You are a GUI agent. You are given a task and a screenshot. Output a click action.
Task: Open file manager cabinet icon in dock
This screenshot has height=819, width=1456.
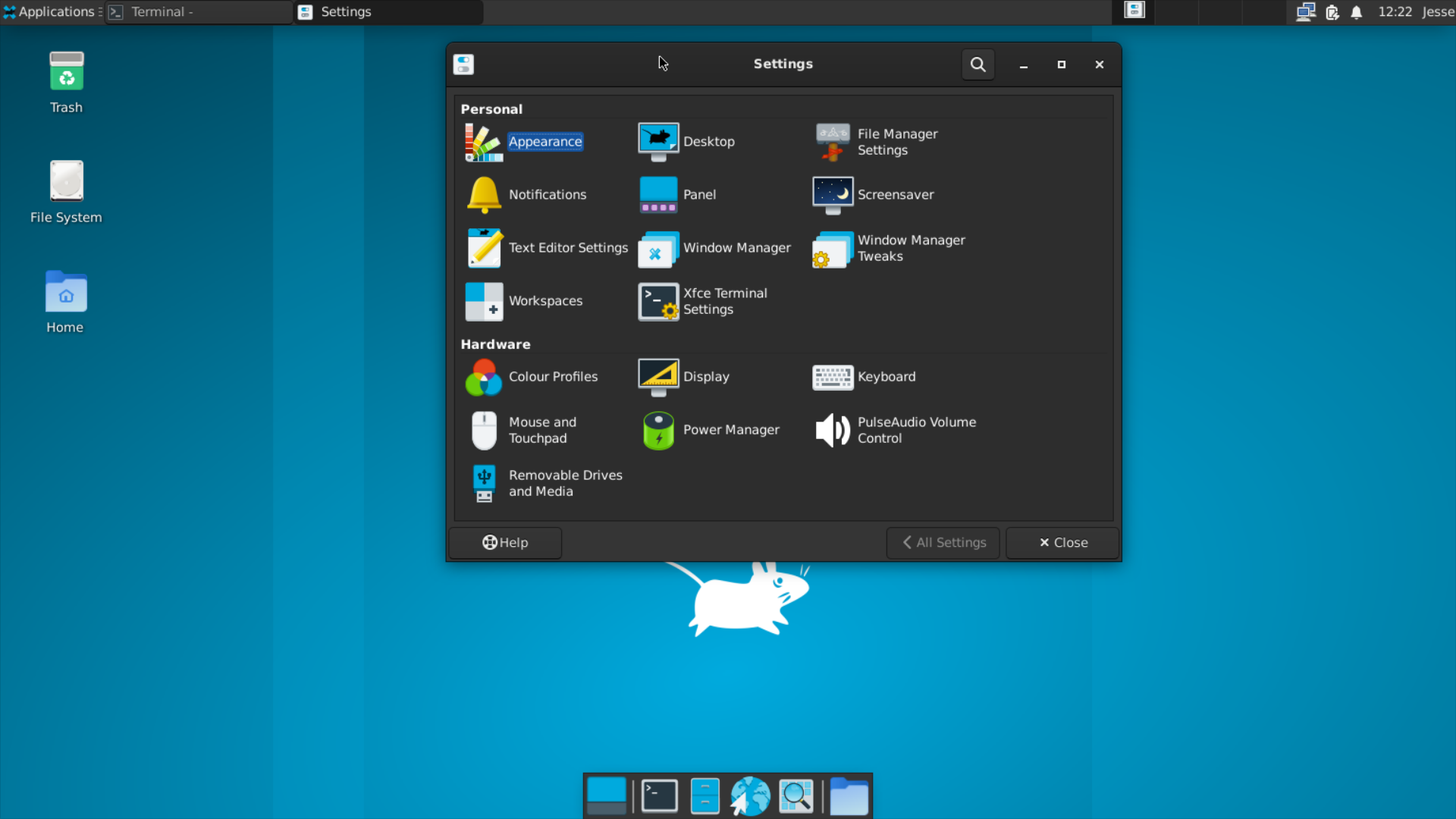(x=705, y=796)
